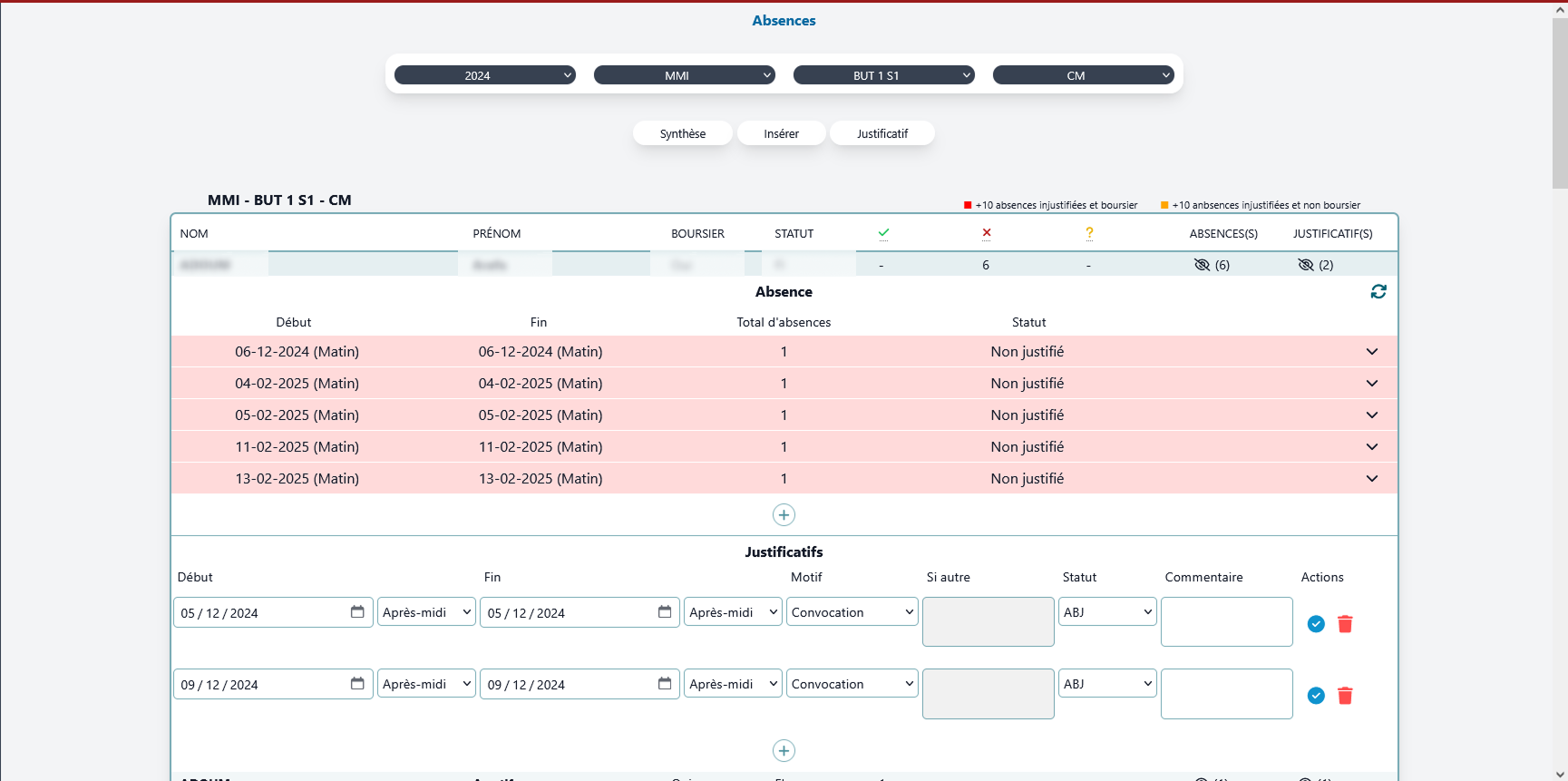The width and height of the screenshot is (1568, 781).
Task: Open the CM group dropdown
Action: point(1084,75)
